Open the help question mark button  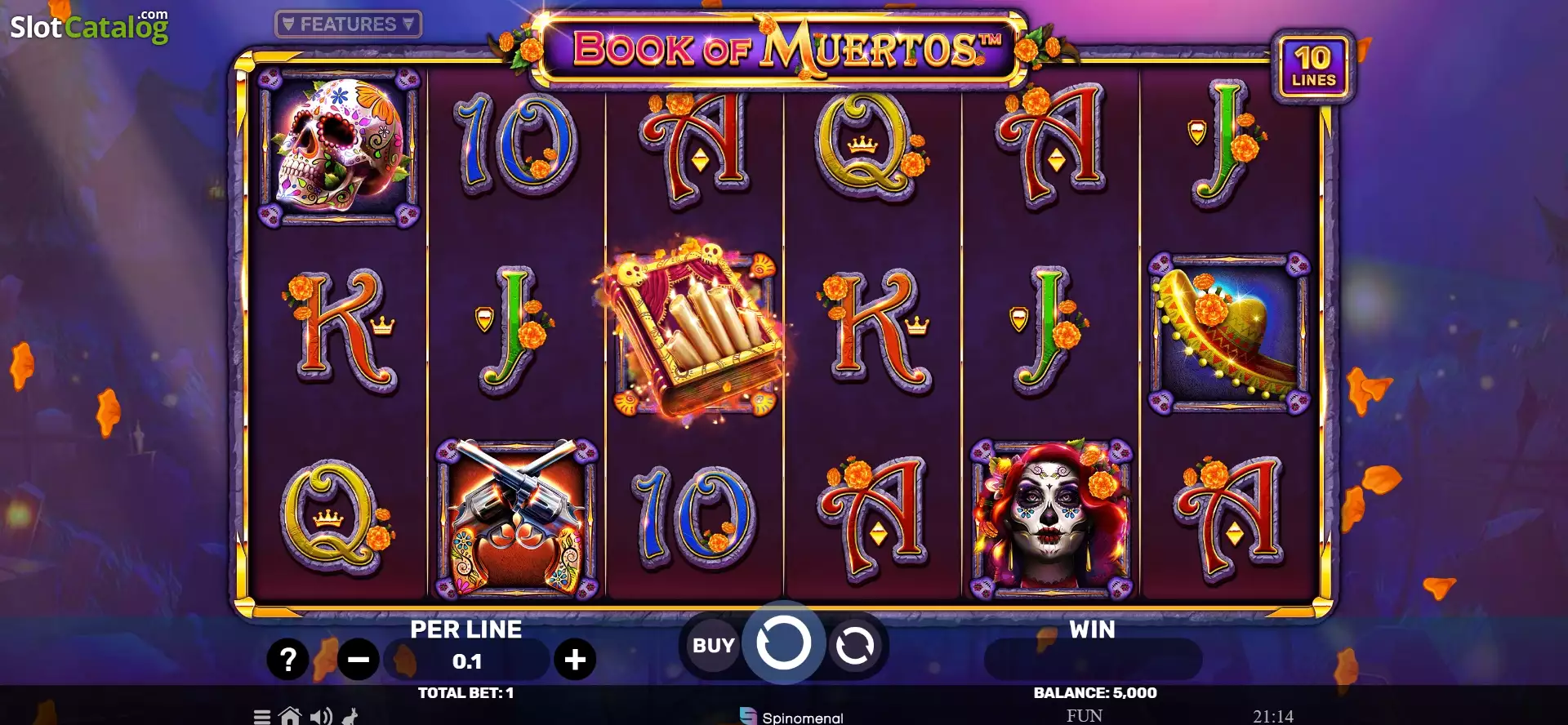(287, 659)
